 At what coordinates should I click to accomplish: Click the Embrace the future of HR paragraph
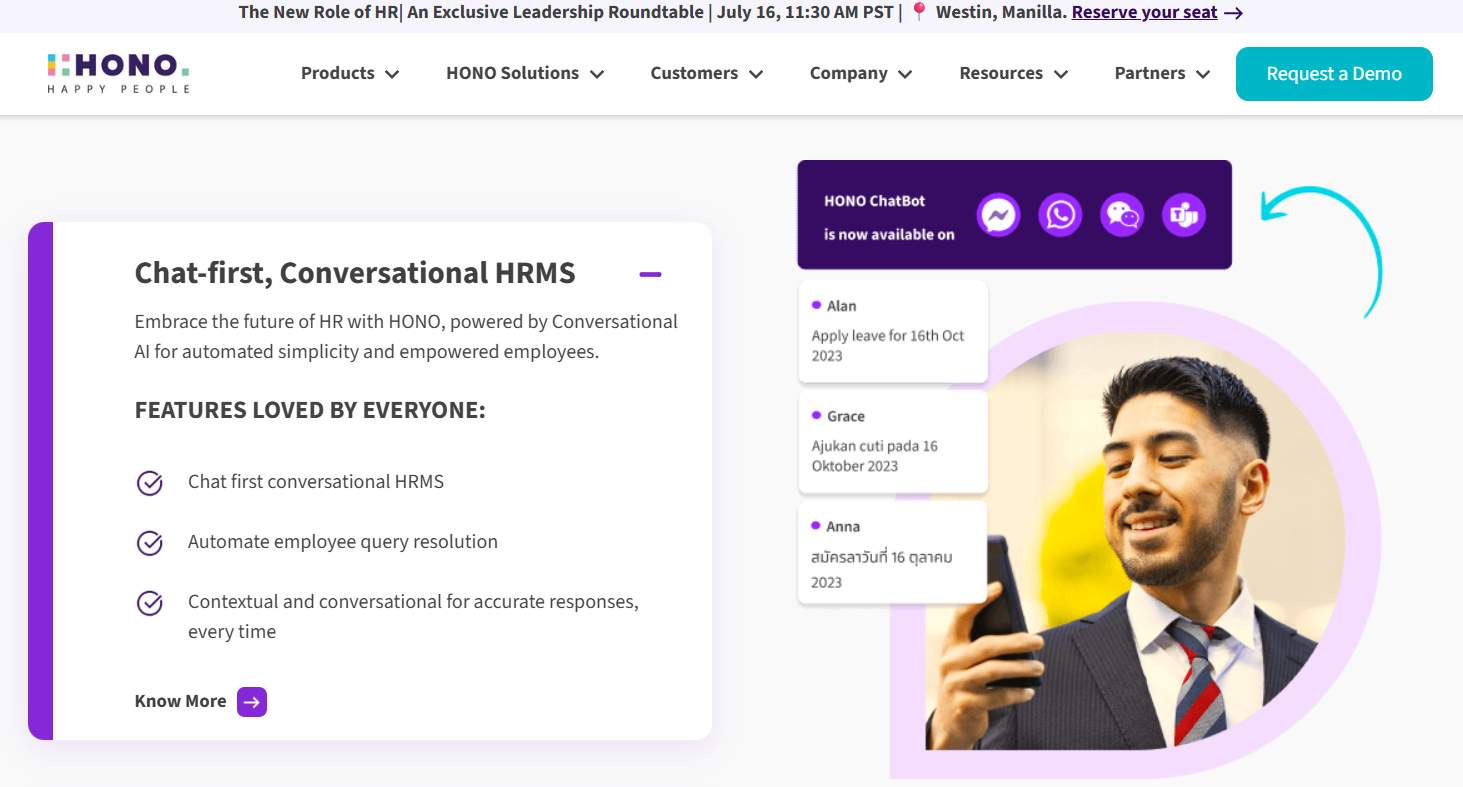tap(406, 337)
